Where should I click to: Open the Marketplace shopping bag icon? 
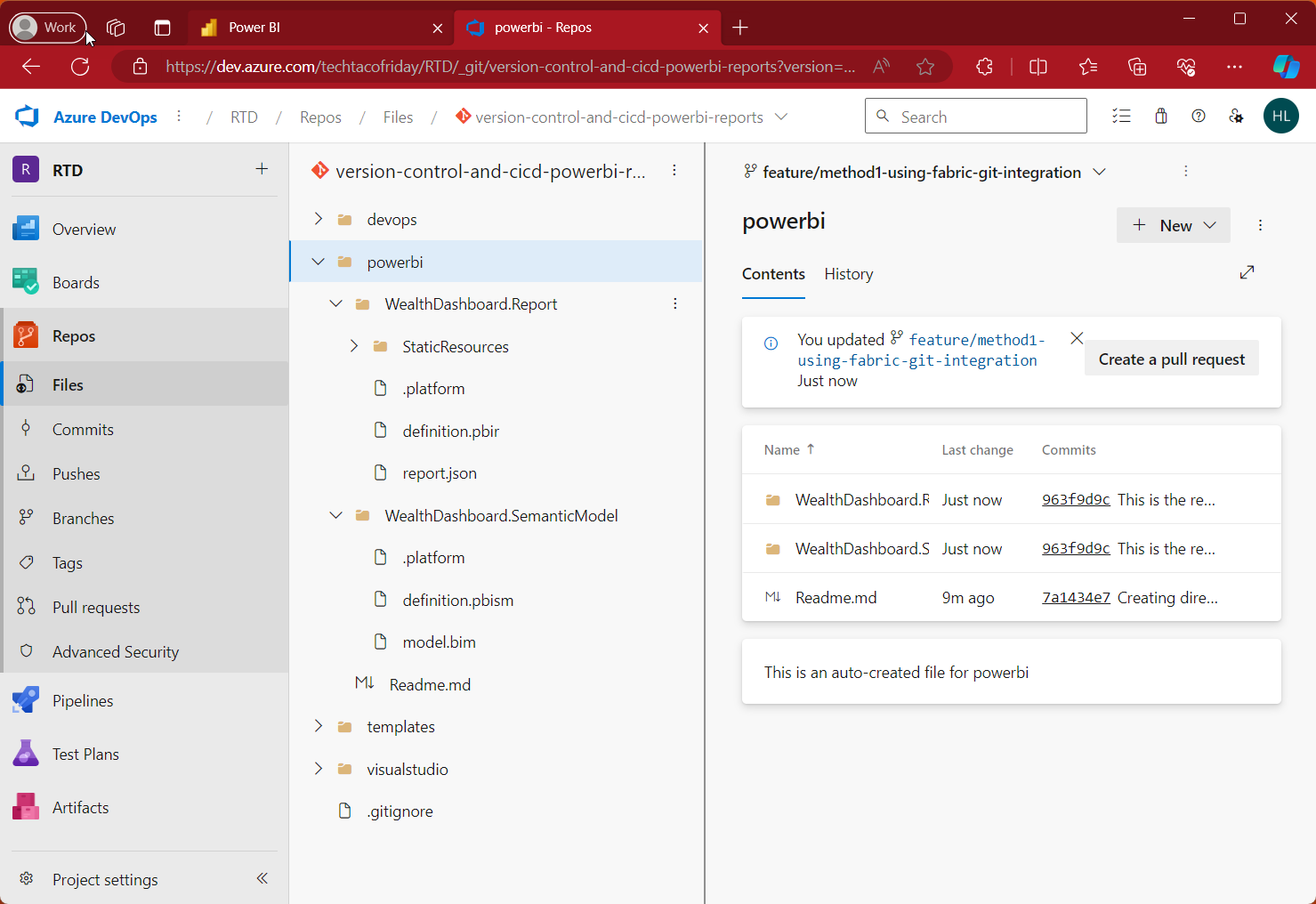tap(1160, 116)
